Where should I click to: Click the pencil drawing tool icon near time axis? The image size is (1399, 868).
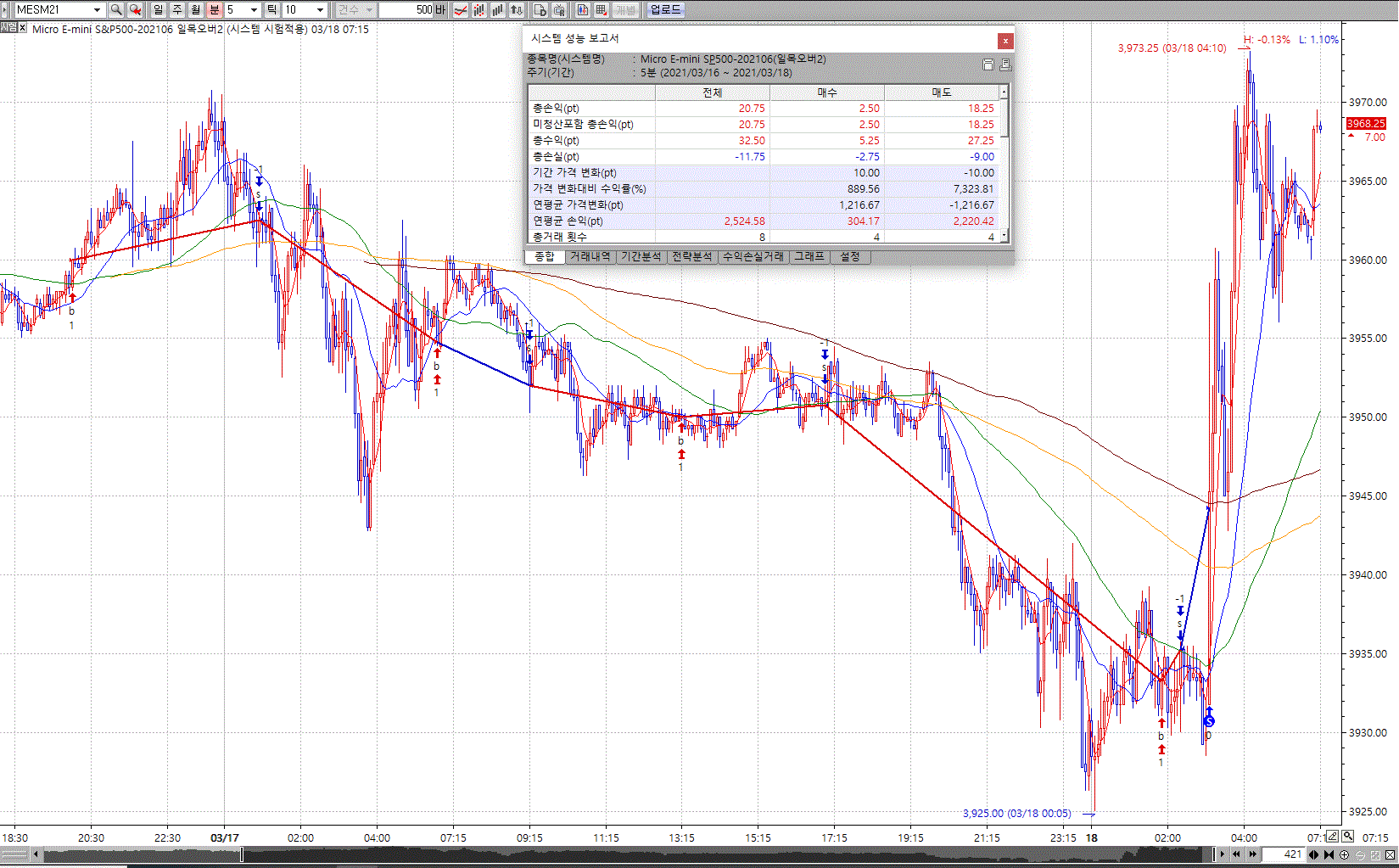tap(1333, 837)
